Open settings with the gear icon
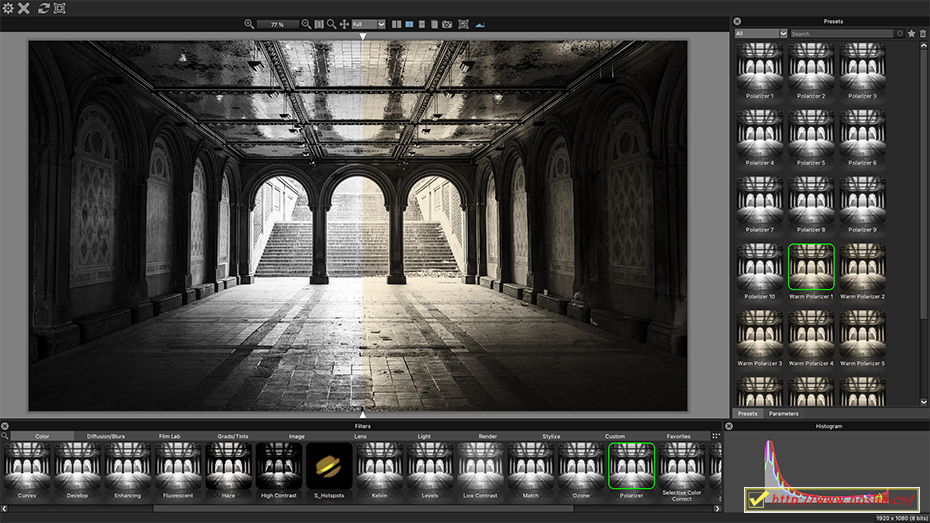This screenshot has width=930, height=523. pyautogui.click(x=8, y=8)
